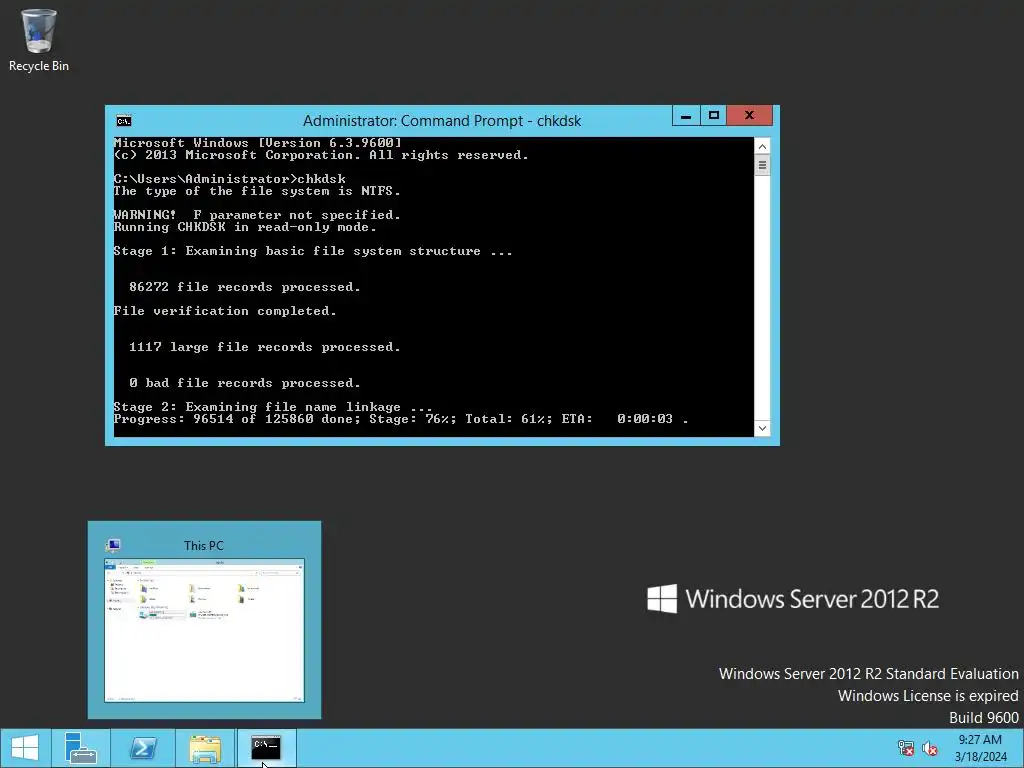This screenshot has width=1024, height=768.
Task: Click the muted volume tray icon
Action: 930,748
